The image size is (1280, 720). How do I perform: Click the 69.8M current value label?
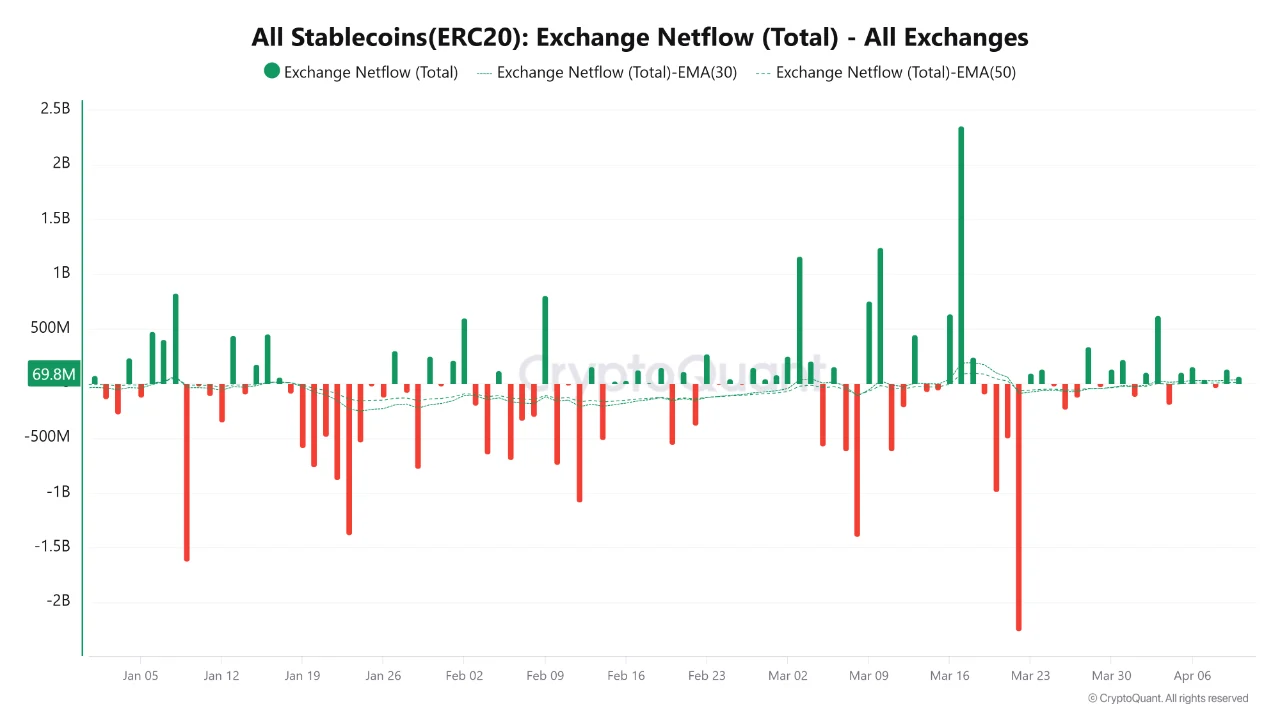(54, 374)
